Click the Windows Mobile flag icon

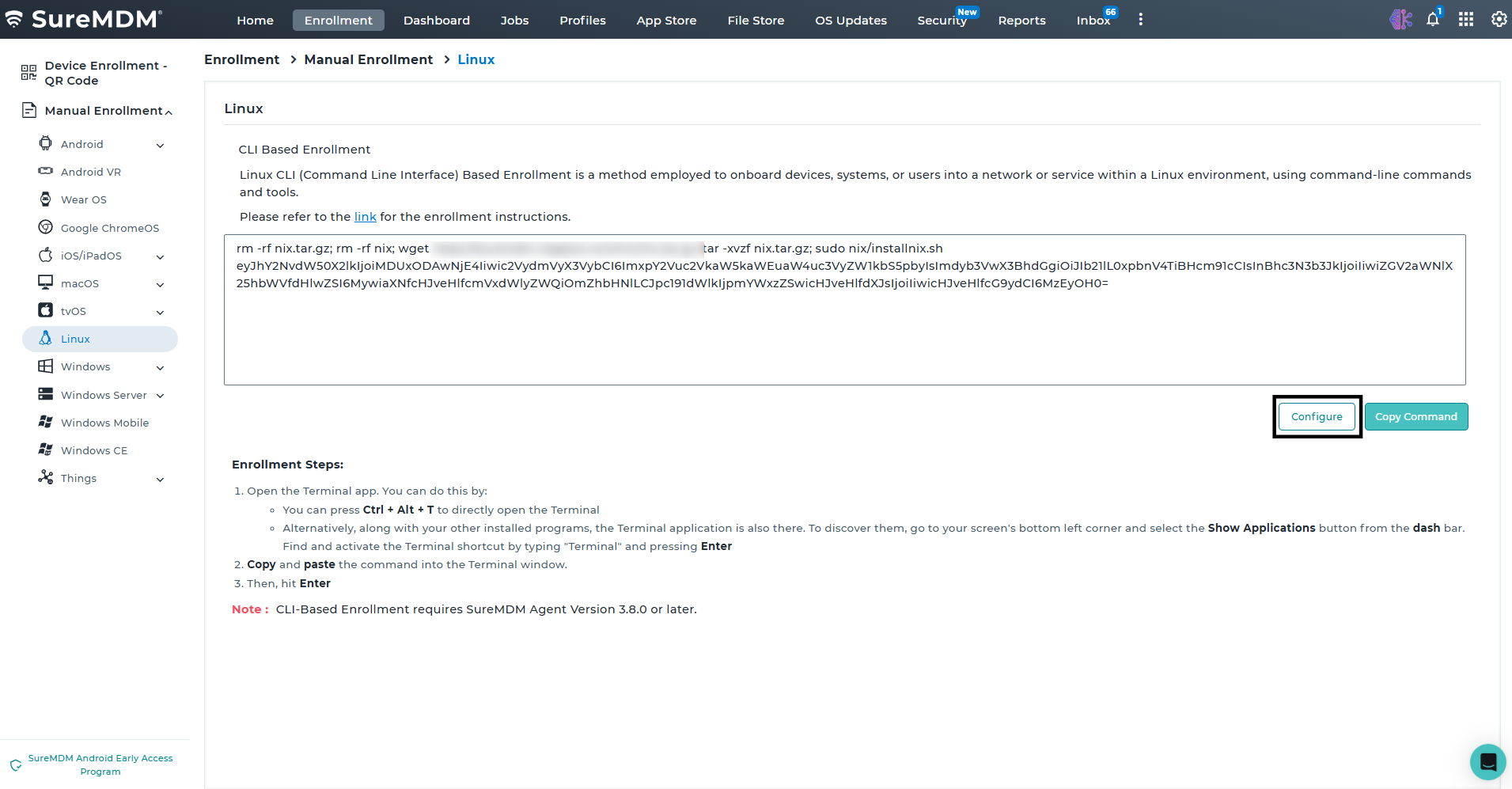coord(46,422)
